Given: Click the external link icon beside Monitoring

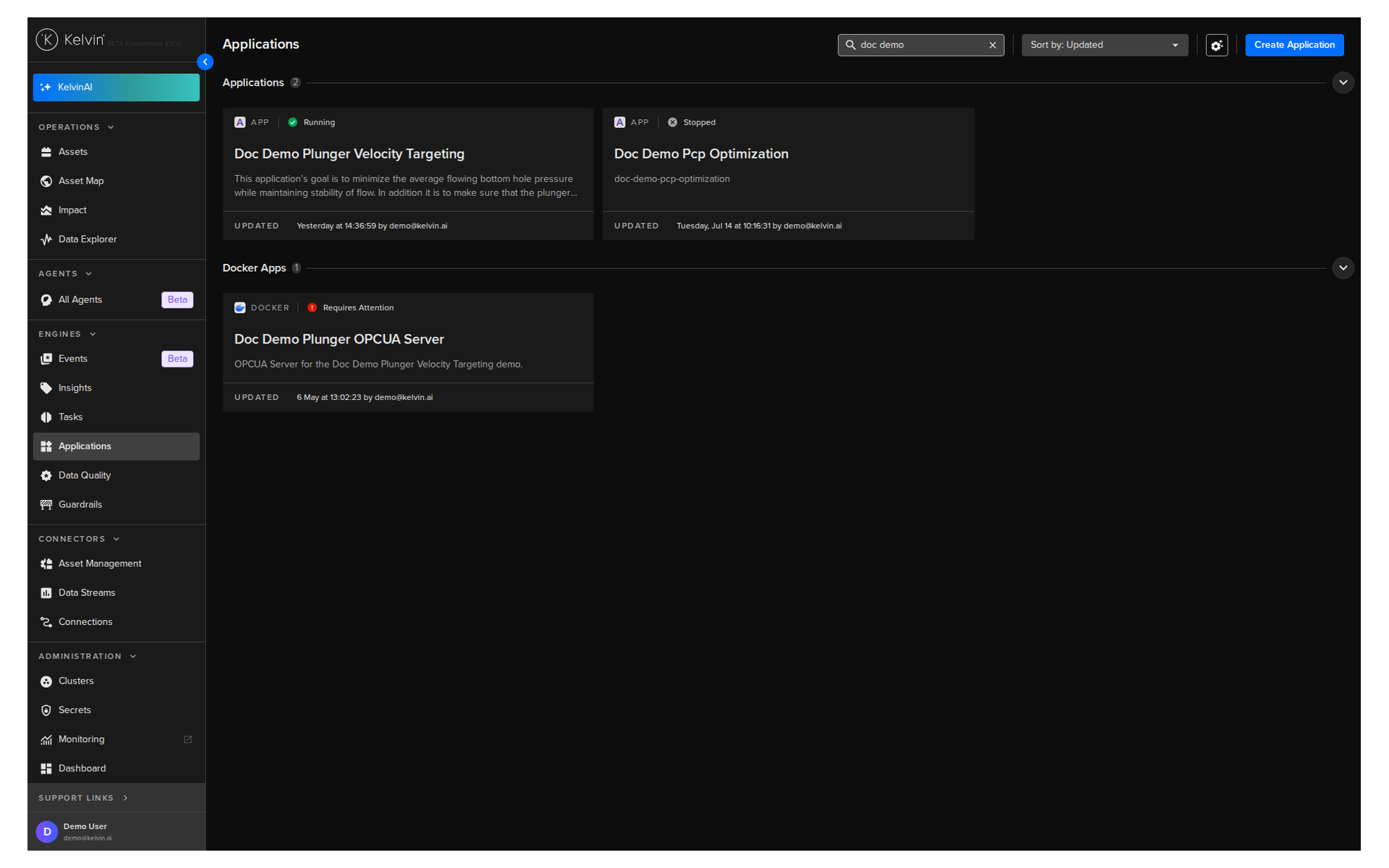Looking at the screenshot, I should 188,739.
